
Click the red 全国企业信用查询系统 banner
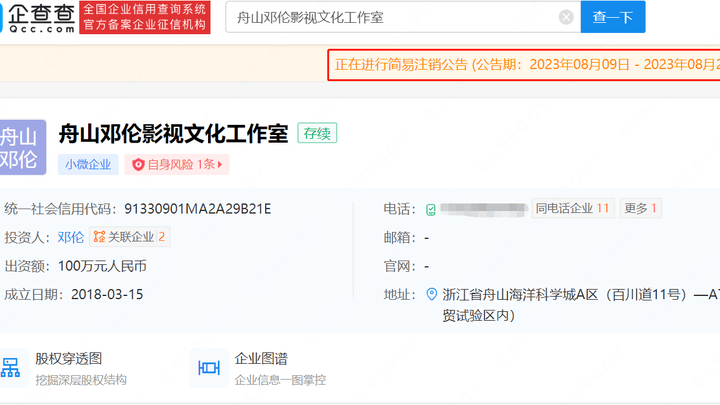[x=145, y=17]
